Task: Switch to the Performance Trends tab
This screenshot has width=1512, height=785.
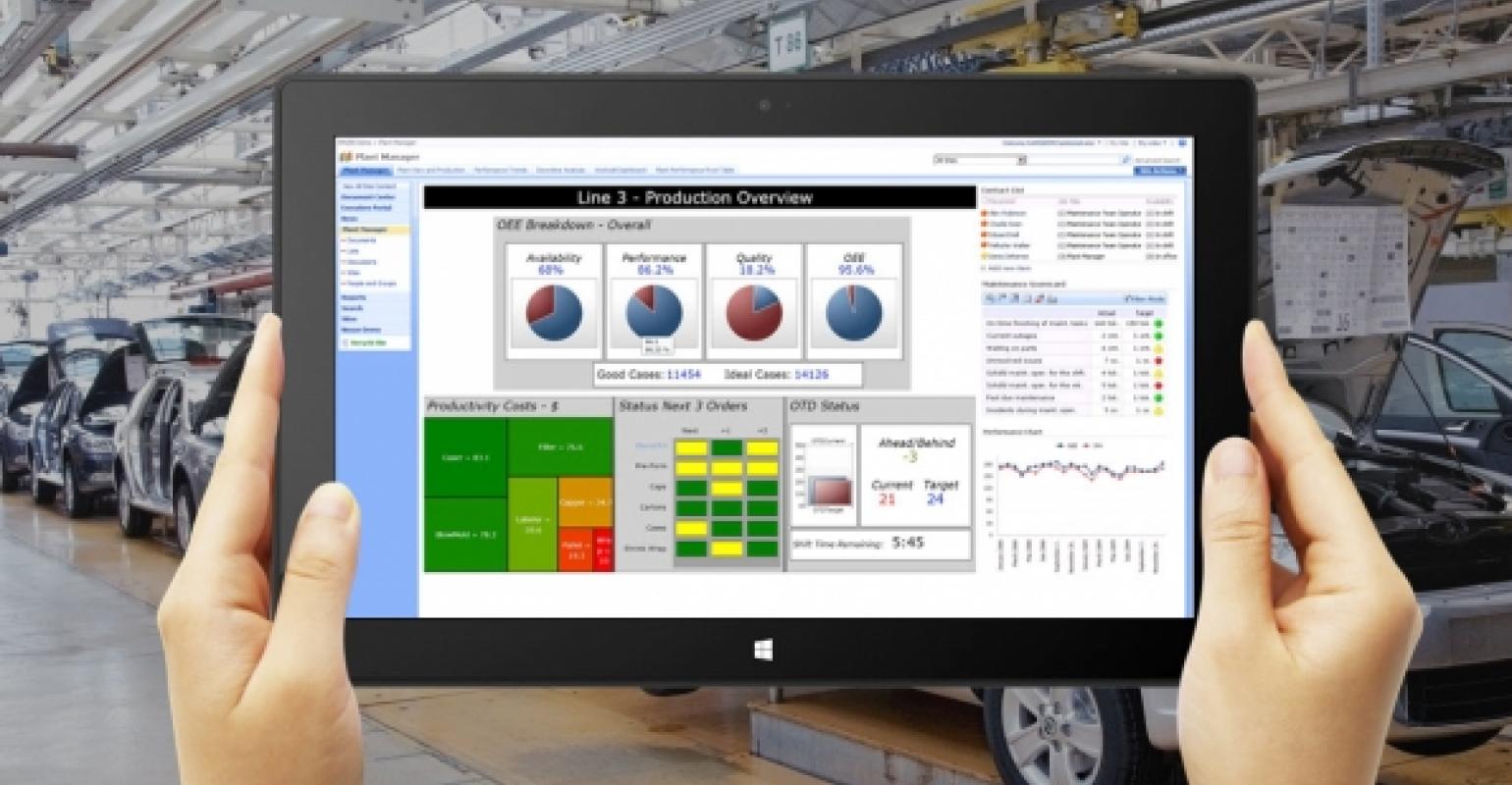Action: (500, 171)
